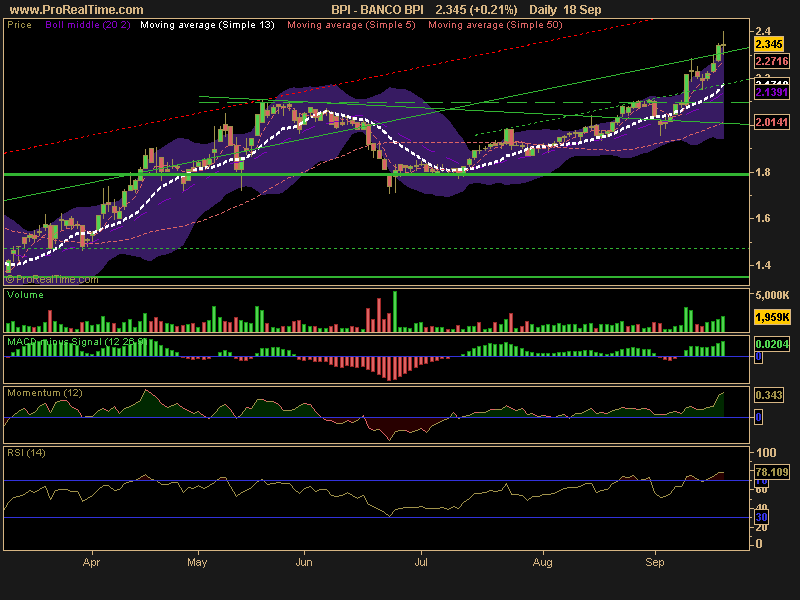Click the 'Momentum (12)' panel label
Image resolution: width=800 pixels, height=600 pixels.
pos(45,393)
